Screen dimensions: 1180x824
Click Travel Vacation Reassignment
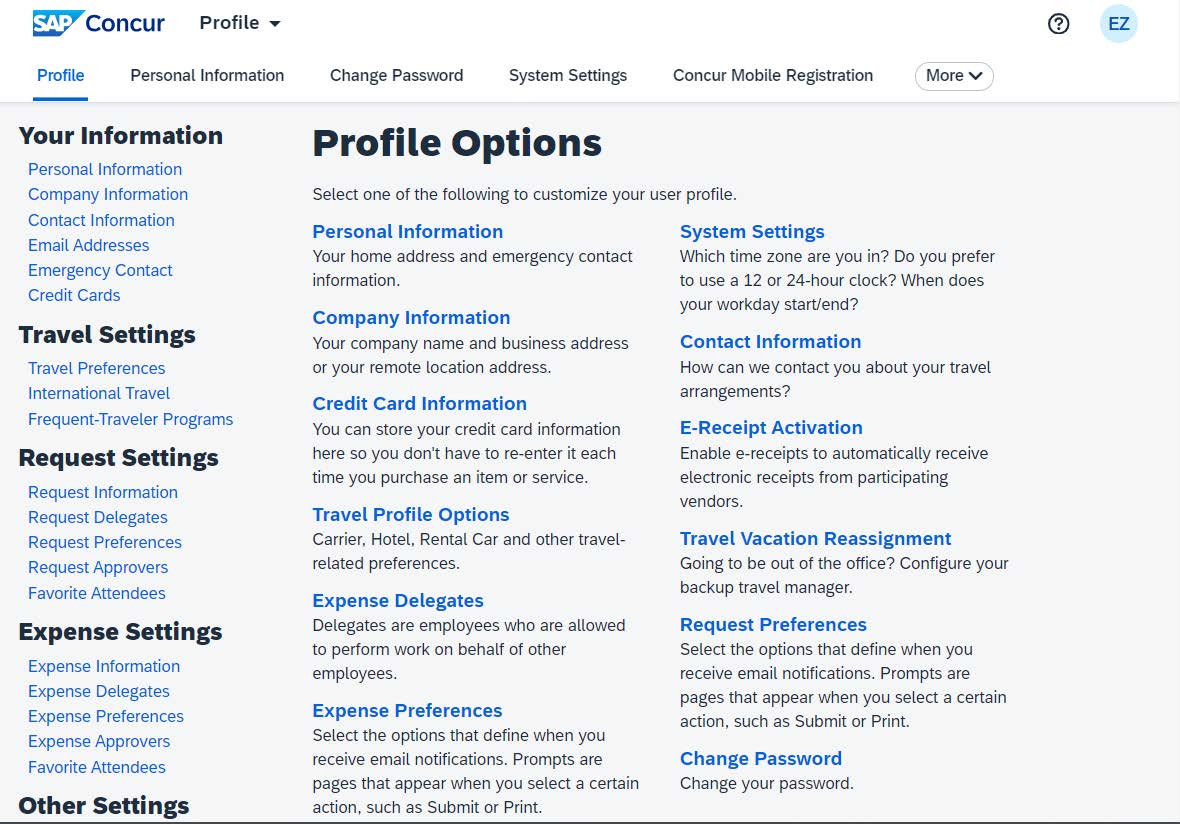click(815, 538)
